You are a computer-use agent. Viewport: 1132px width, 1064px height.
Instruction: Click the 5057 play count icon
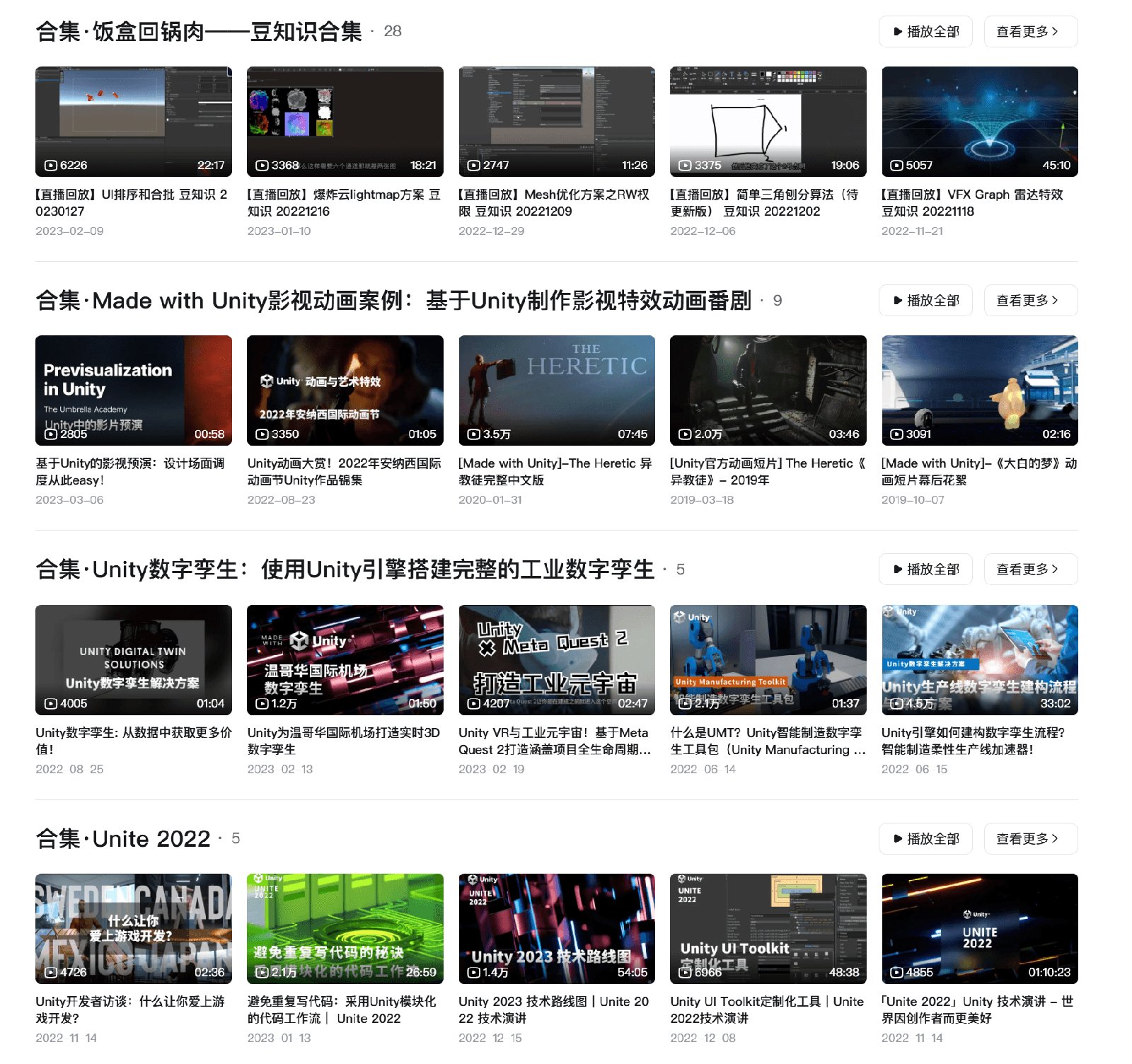897,166
